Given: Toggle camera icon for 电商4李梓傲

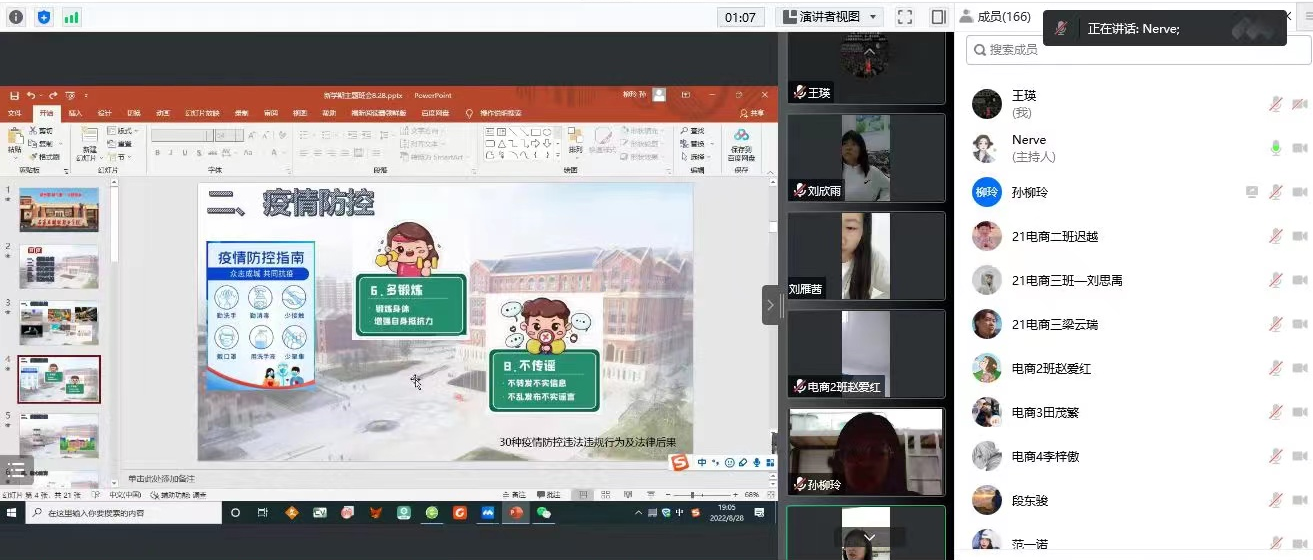Looking at the screenshot, I should 1300,456.
